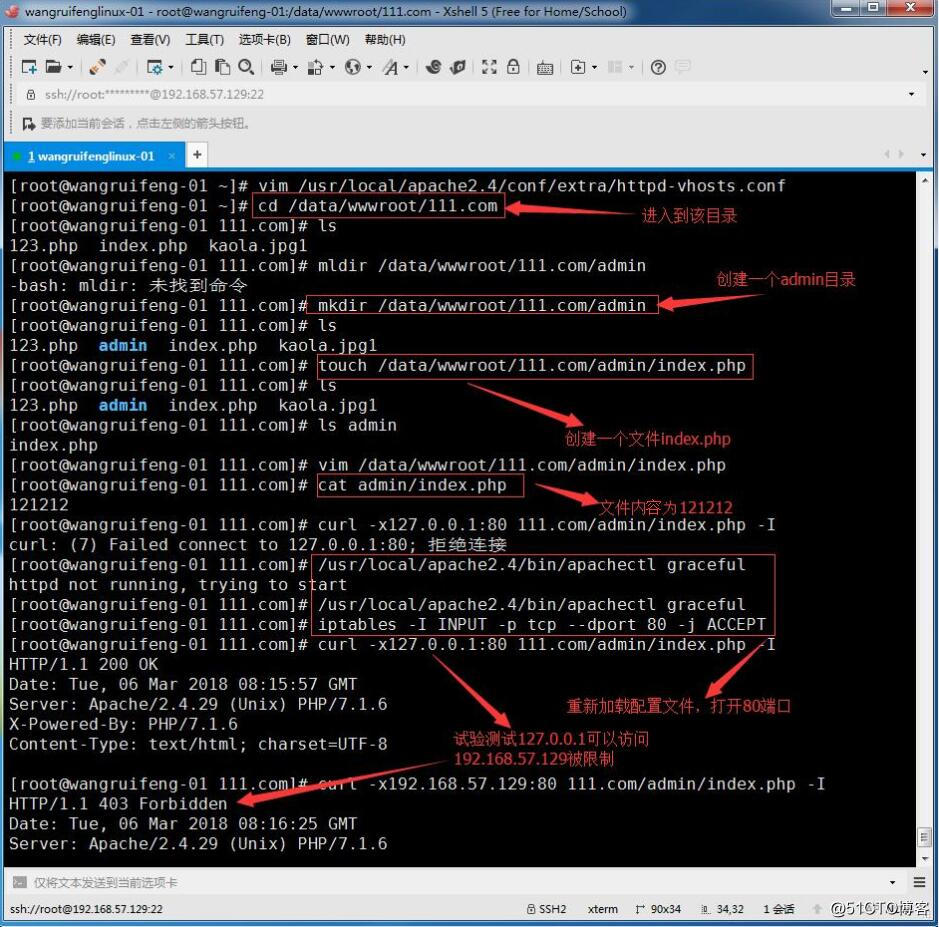Open the 选项卡(B) menu
This screenshot has height=927, width=939.
[265, 40]
